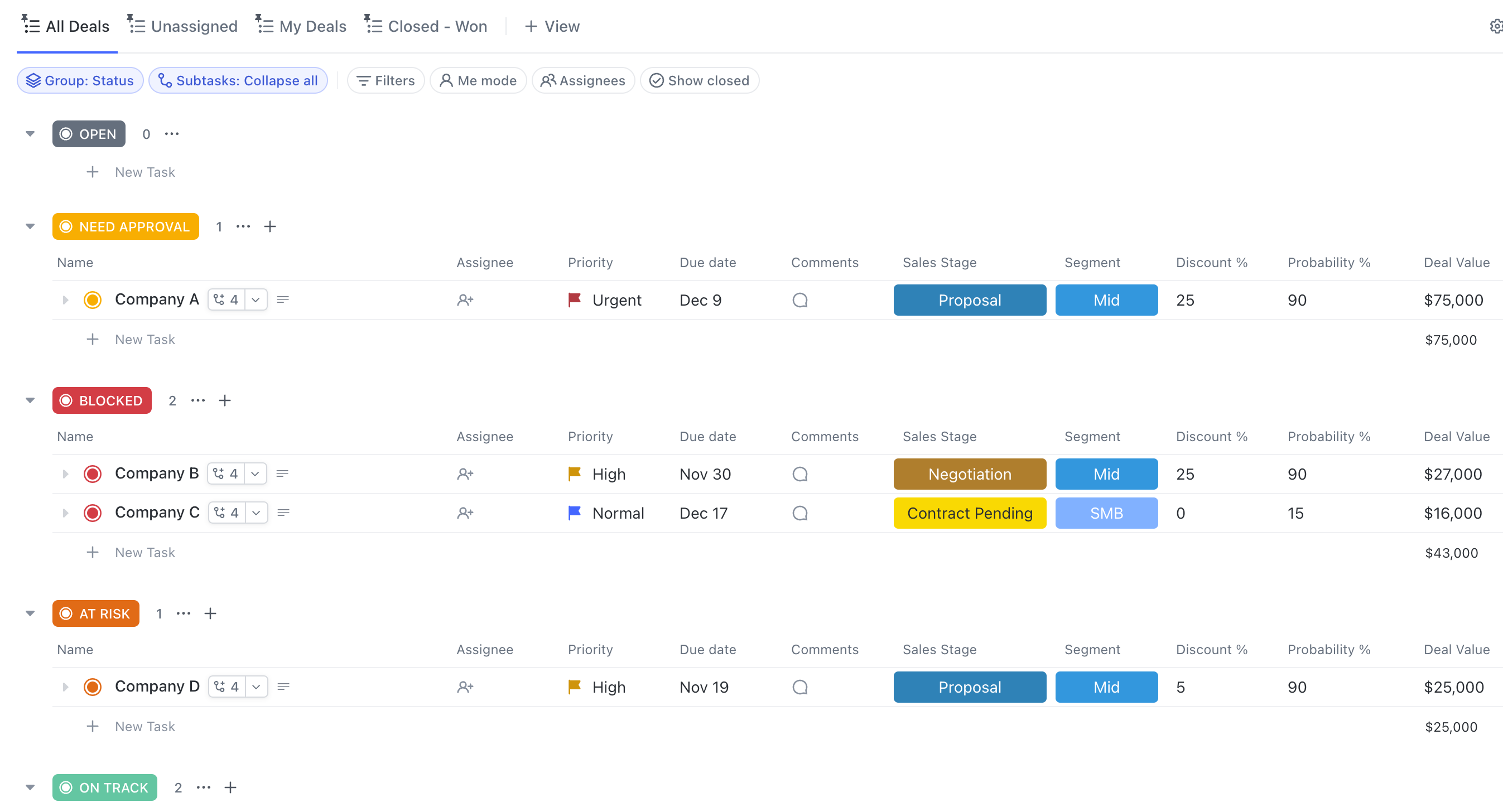Change Company C Contract Pending stage

(969, 513)
